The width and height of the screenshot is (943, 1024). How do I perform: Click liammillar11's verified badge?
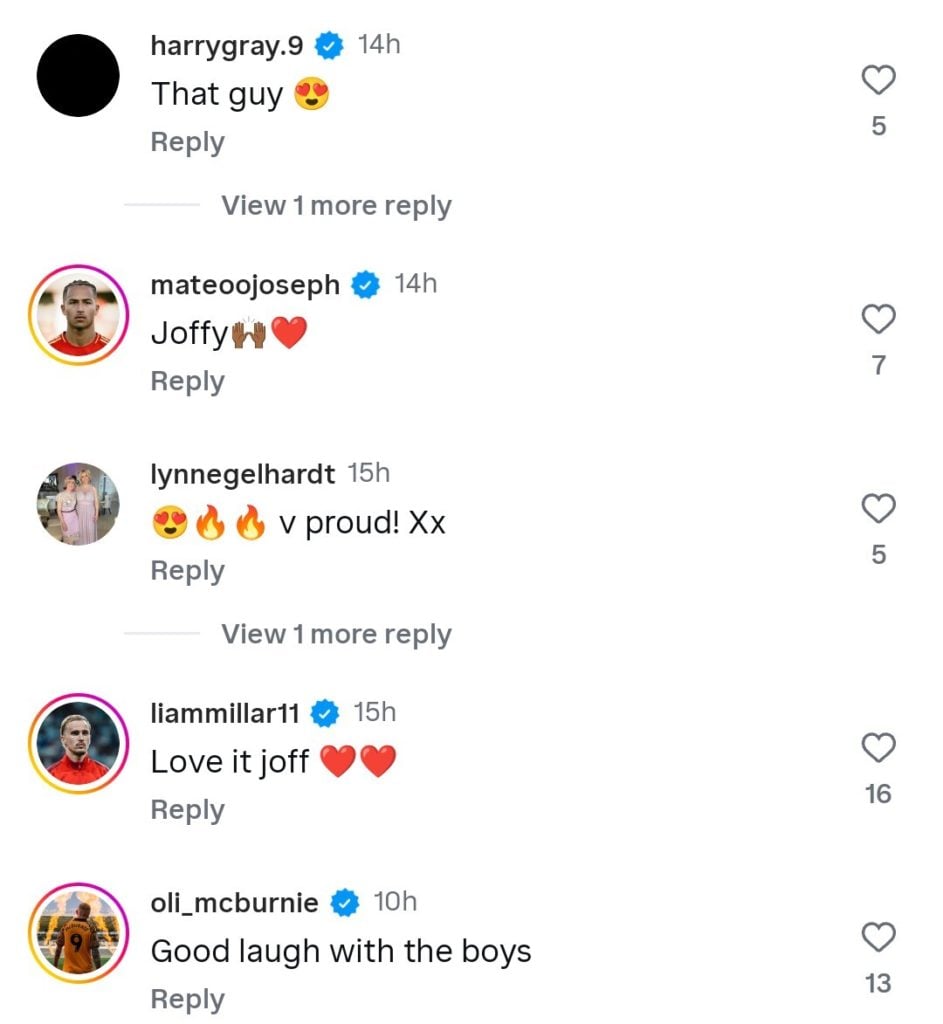tap(323, 712)
